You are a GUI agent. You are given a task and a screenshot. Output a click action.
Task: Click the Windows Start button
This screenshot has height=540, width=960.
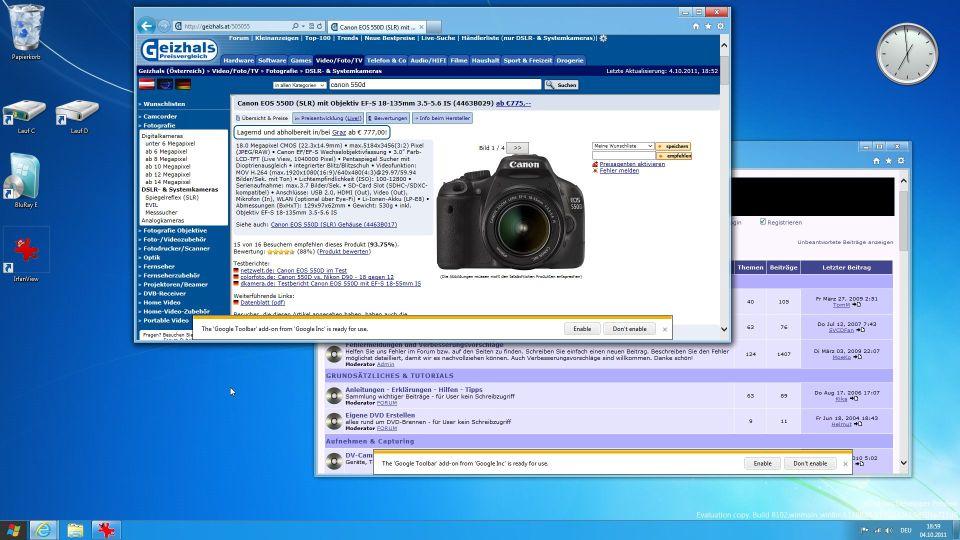coord(13,530)
